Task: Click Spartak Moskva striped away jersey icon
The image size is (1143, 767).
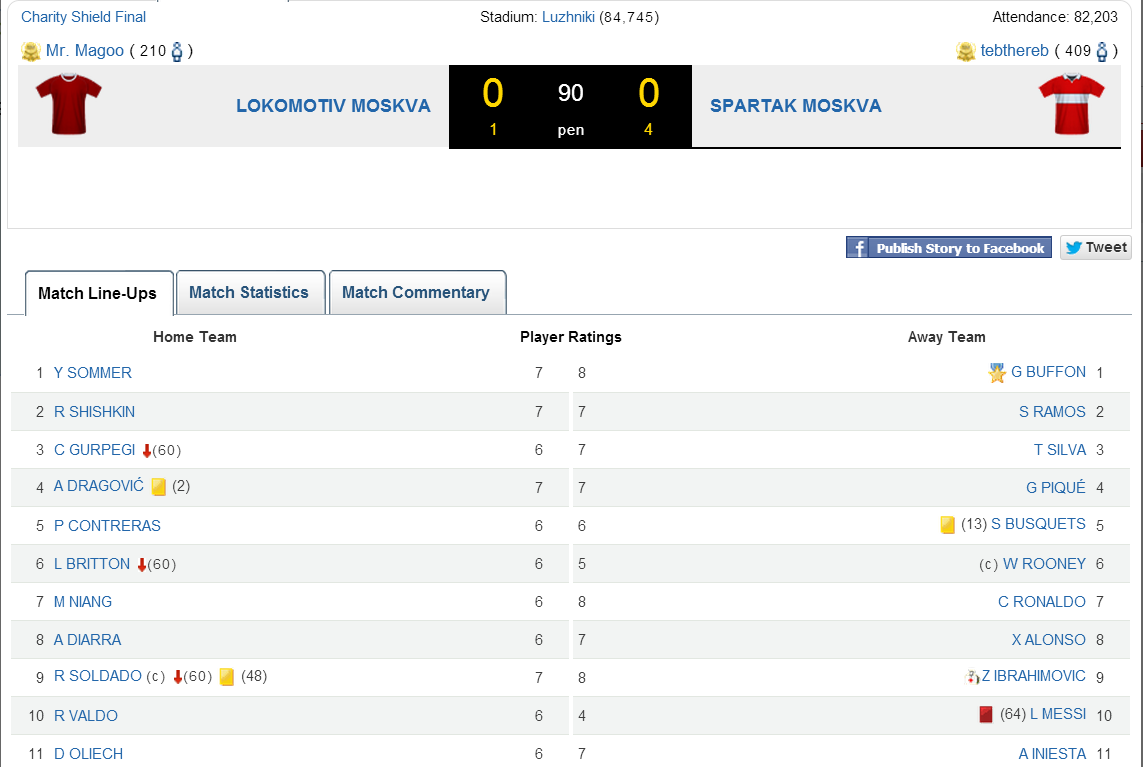Action: coord(1071,104)
